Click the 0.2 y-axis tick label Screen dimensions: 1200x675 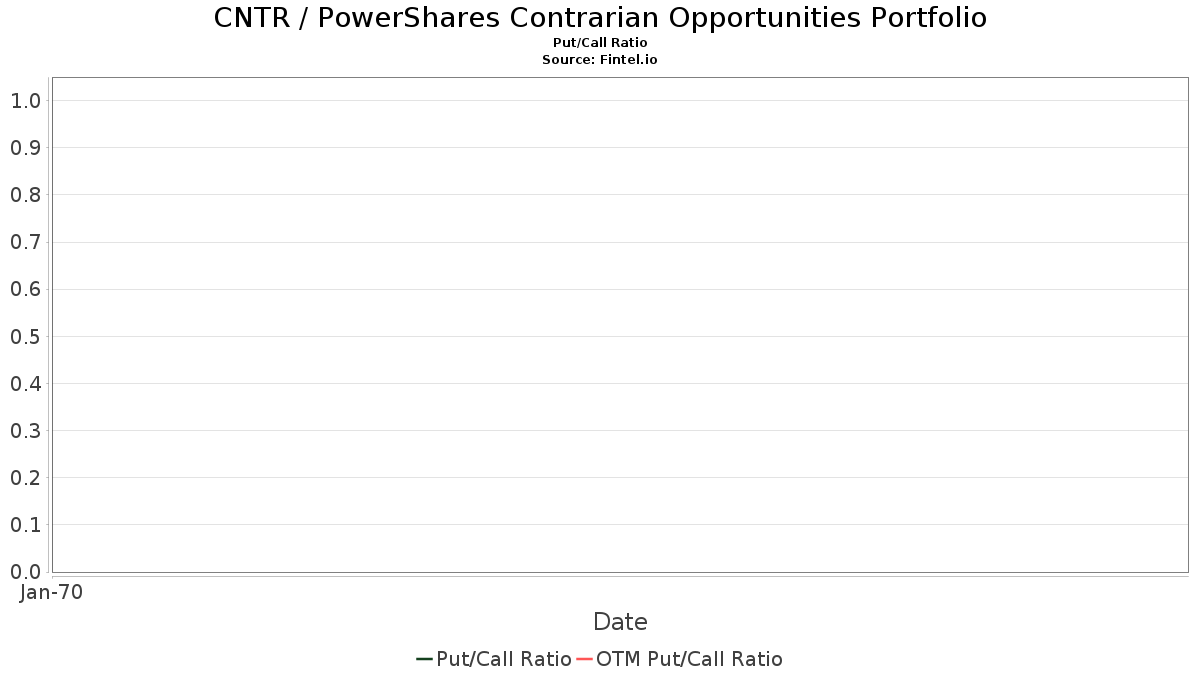pyautogui.click(x=25, y=477)
